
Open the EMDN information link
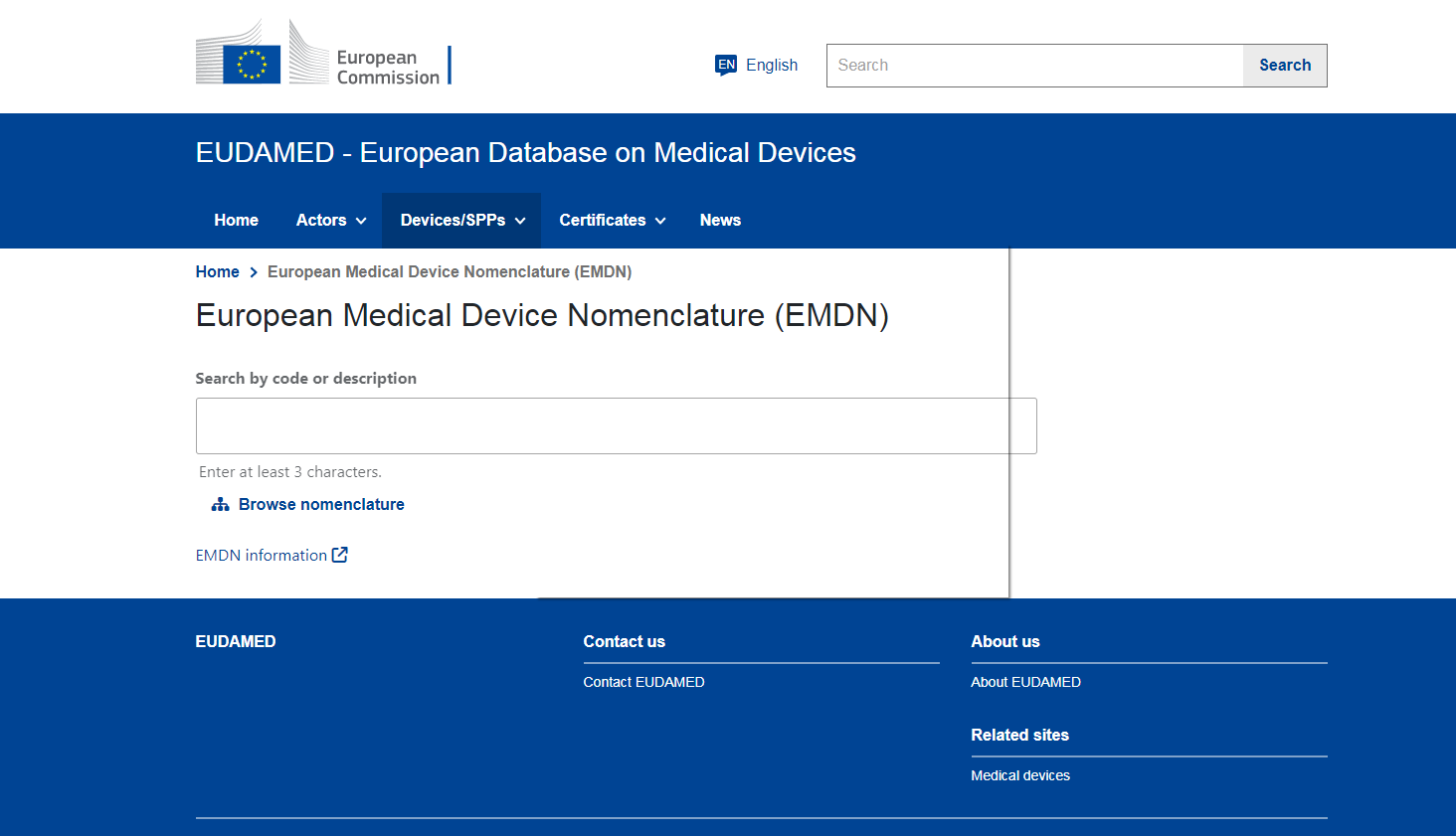[262, 556]
